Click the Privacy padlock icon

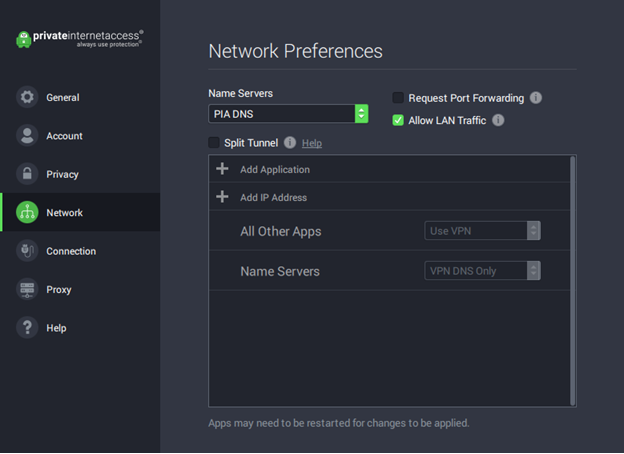(27, 173)
